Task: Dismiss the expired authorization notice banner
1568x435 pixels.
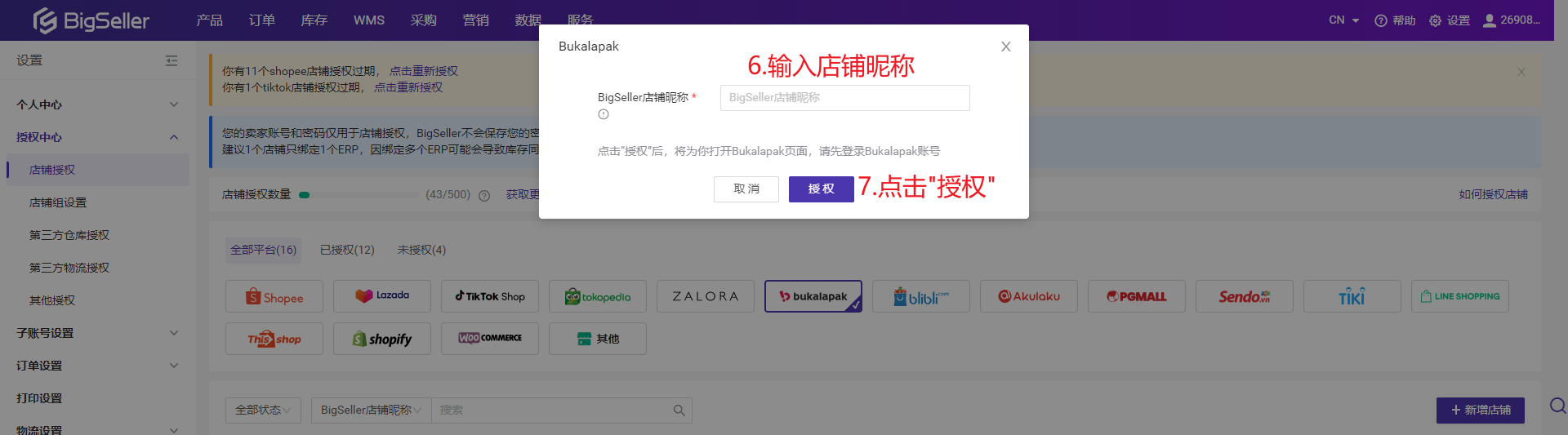Action: tap(1521, 72)
